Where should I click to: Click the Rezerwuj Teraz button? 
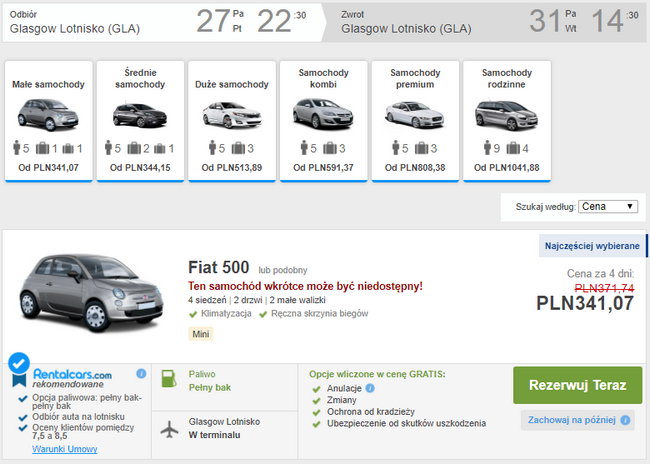[577, 385]
